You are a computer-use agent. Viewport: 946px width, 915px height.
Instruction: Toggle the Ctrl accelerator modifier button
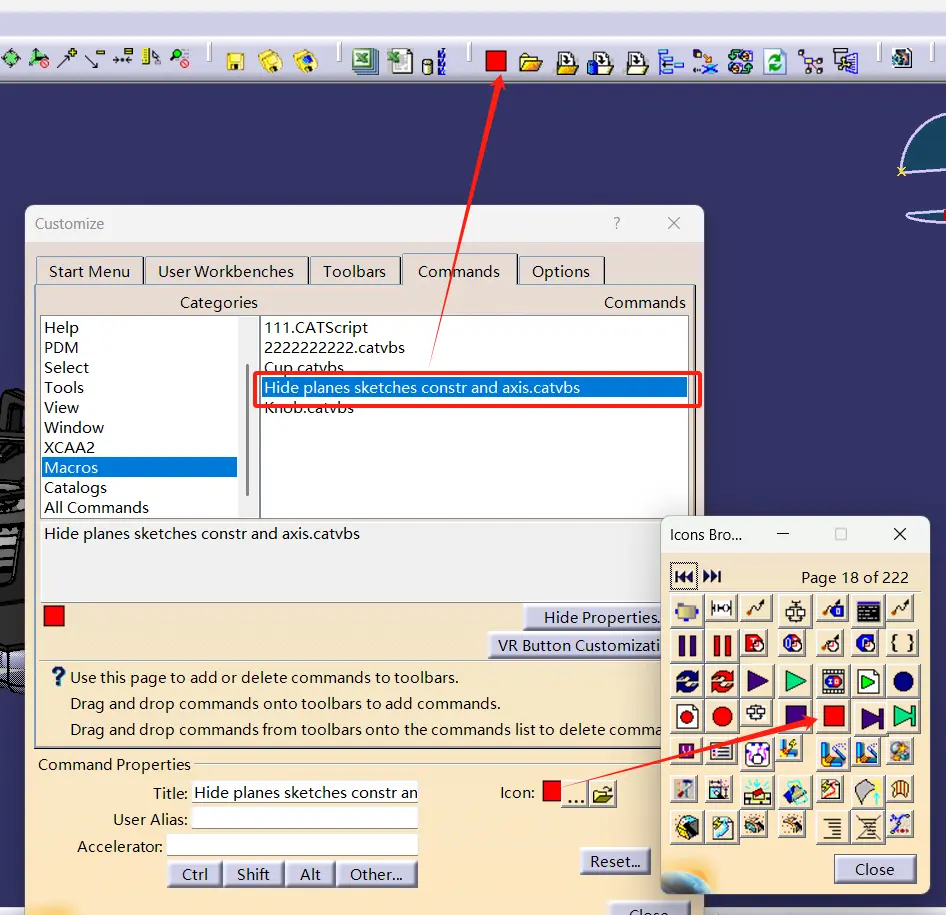[x=195, y=874]
